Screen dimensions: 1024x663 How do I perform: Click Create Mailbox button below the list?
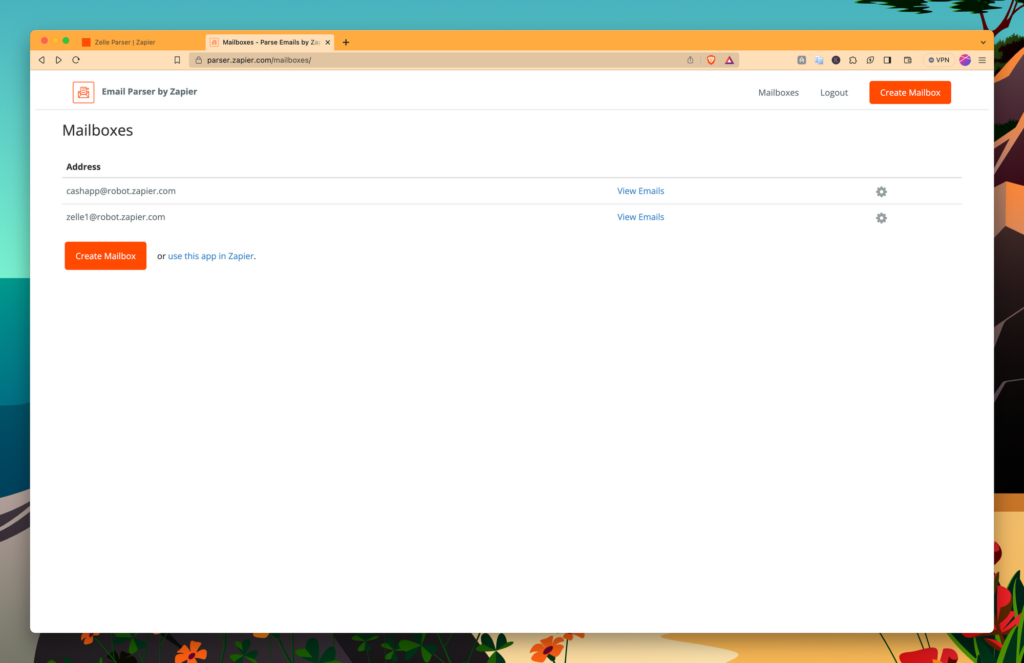(x=105, y=256)
